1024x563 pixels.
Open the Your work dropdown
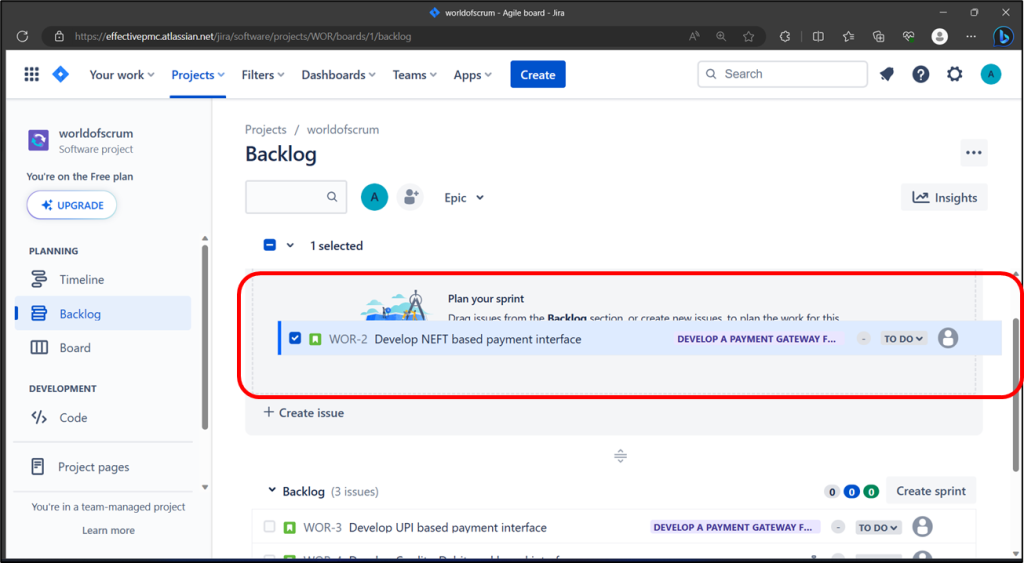(121, 75)
